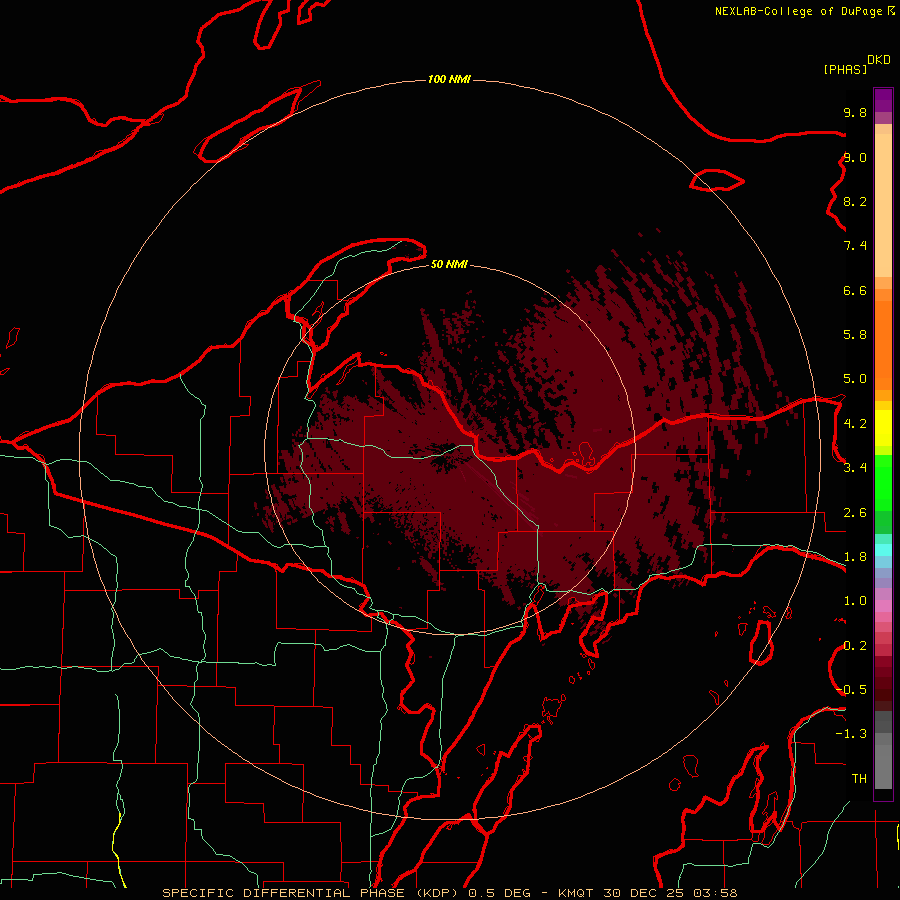Pick the cyan band of the color scale
The height and width of the screenshot is (900, 900).
click(883, 550)
